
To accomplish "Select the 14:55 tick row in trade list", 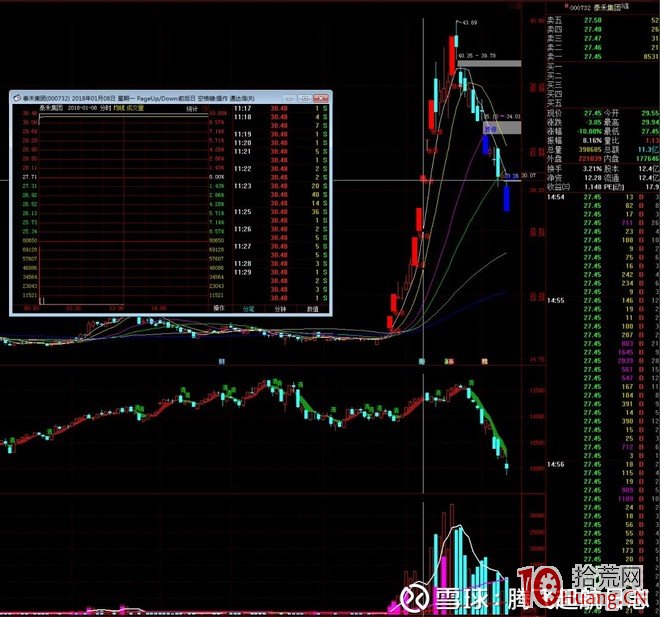I will [603, 301].
